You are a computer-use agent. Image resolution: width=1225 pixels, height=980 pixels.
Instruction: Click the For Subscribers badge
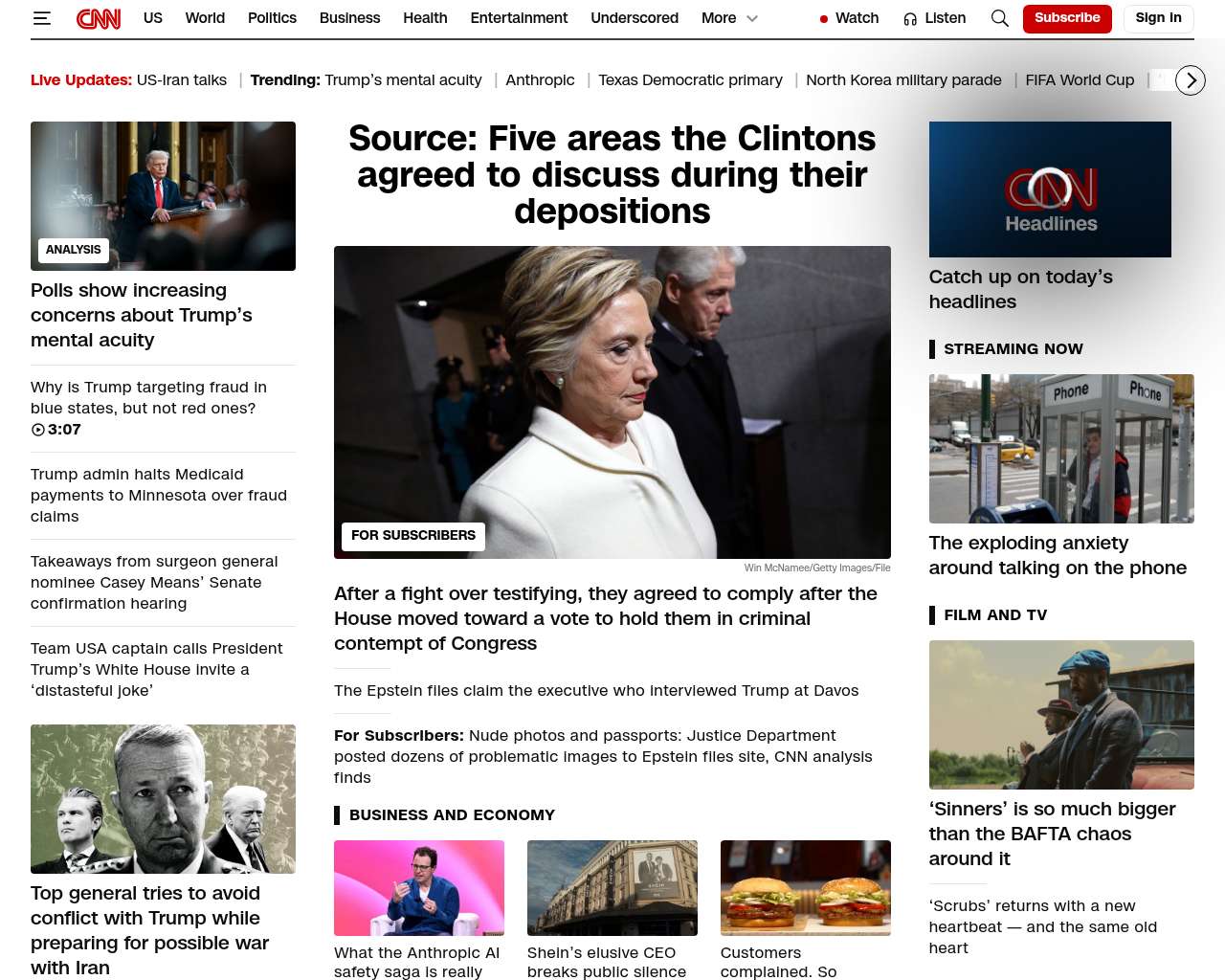[x=413, y=536]
